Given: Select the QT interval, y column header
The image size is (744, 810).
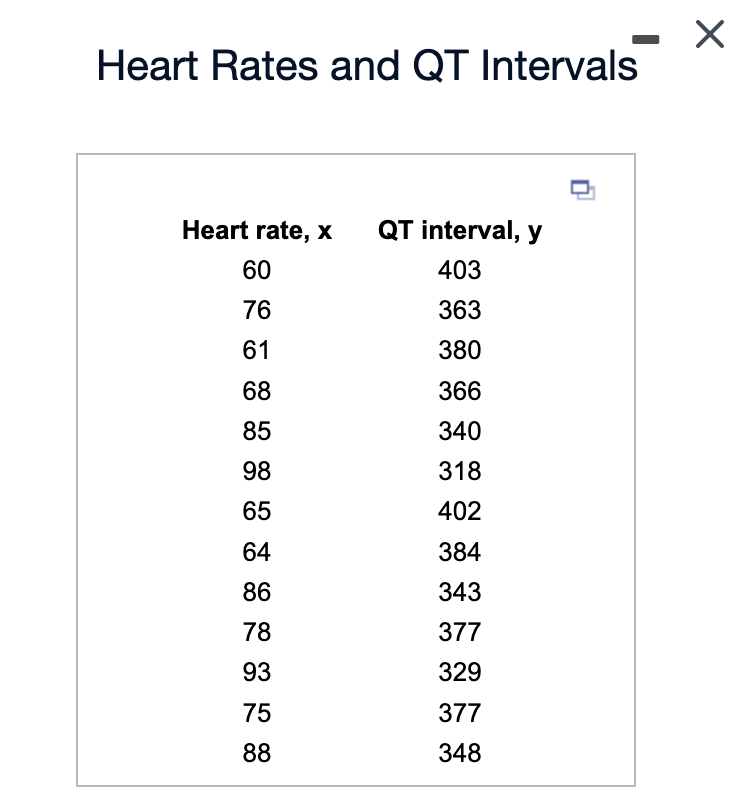Looking at the screenshot, I should [x=459, y=230].
